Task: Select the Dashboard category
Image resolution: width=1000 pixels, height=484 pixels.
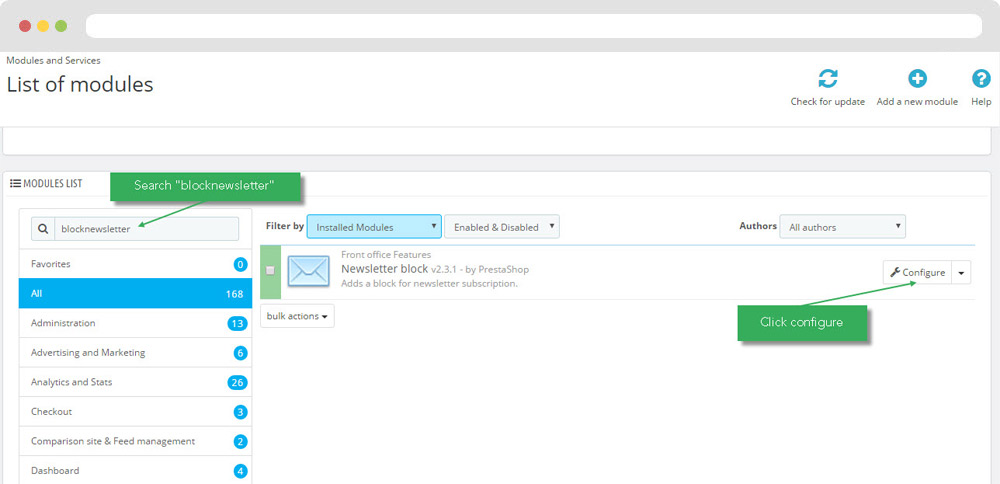Action: [135, 471]
